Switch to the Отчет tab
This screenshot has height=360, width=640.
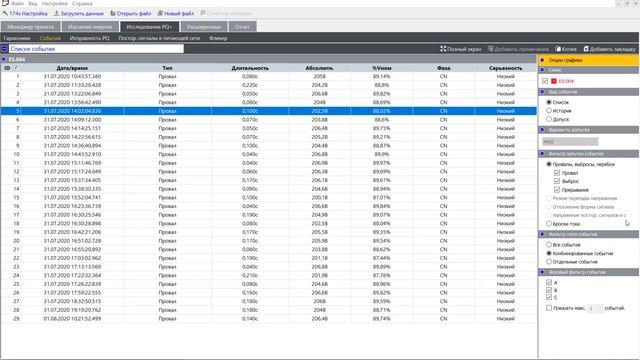tap(242, 27)
